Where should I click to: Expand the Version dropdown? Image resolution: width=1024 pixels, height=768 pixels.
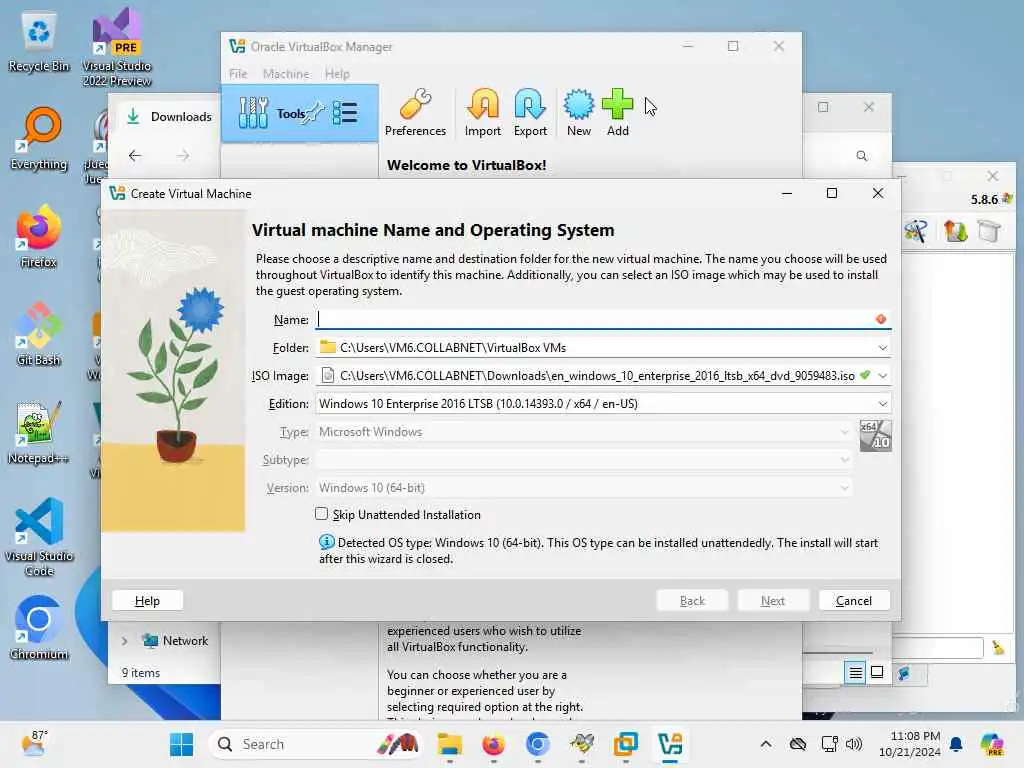click(844, 488)
